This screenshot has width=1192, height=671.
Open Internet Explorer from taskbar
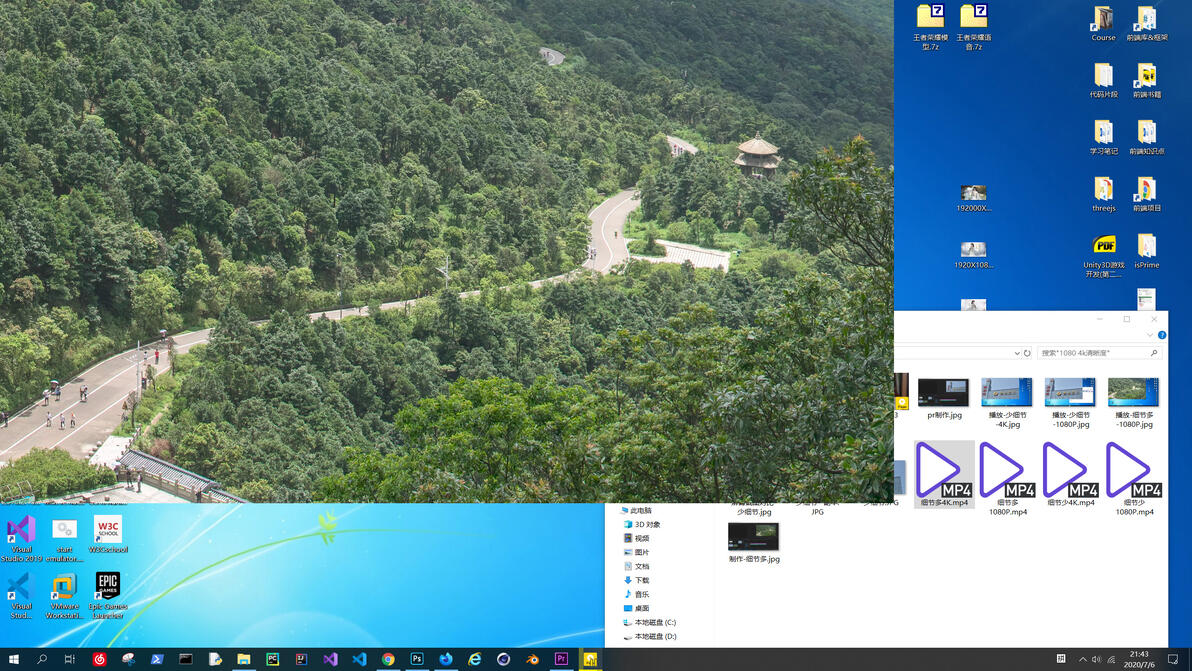[x=474, y=659]
